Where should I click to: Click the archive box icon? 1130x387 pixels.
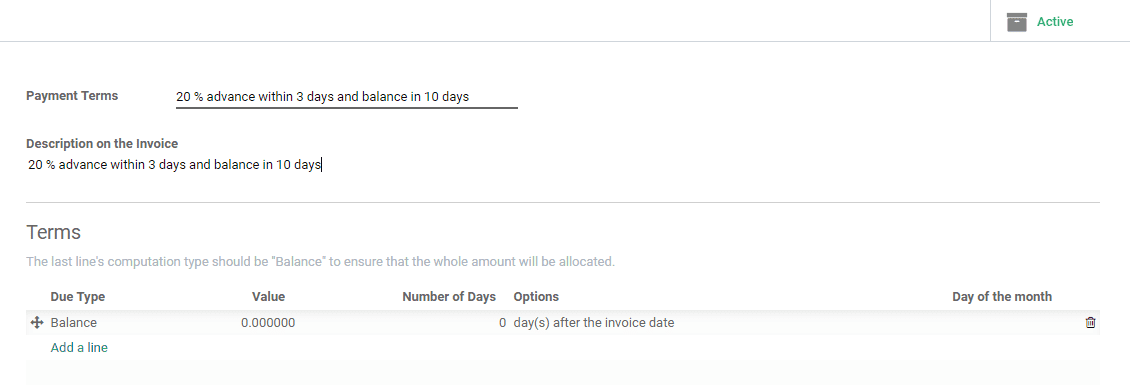pos(1016,22)
